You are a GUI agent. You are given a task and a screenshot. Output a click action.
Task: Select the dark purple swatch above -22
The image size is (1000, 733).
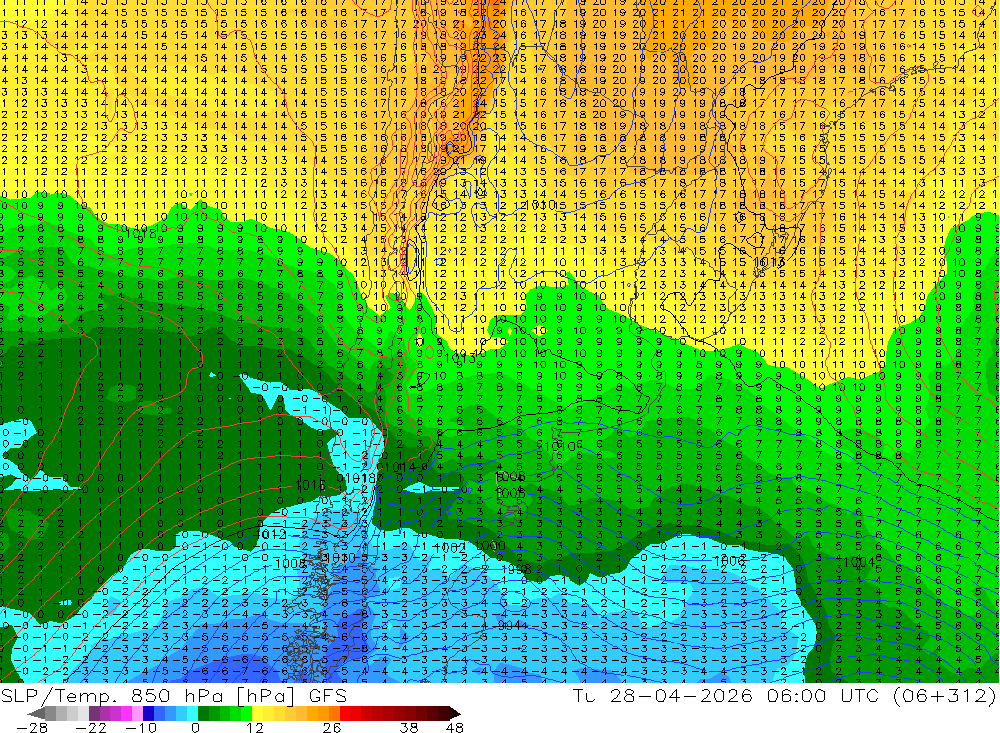[x=94, y=713]
